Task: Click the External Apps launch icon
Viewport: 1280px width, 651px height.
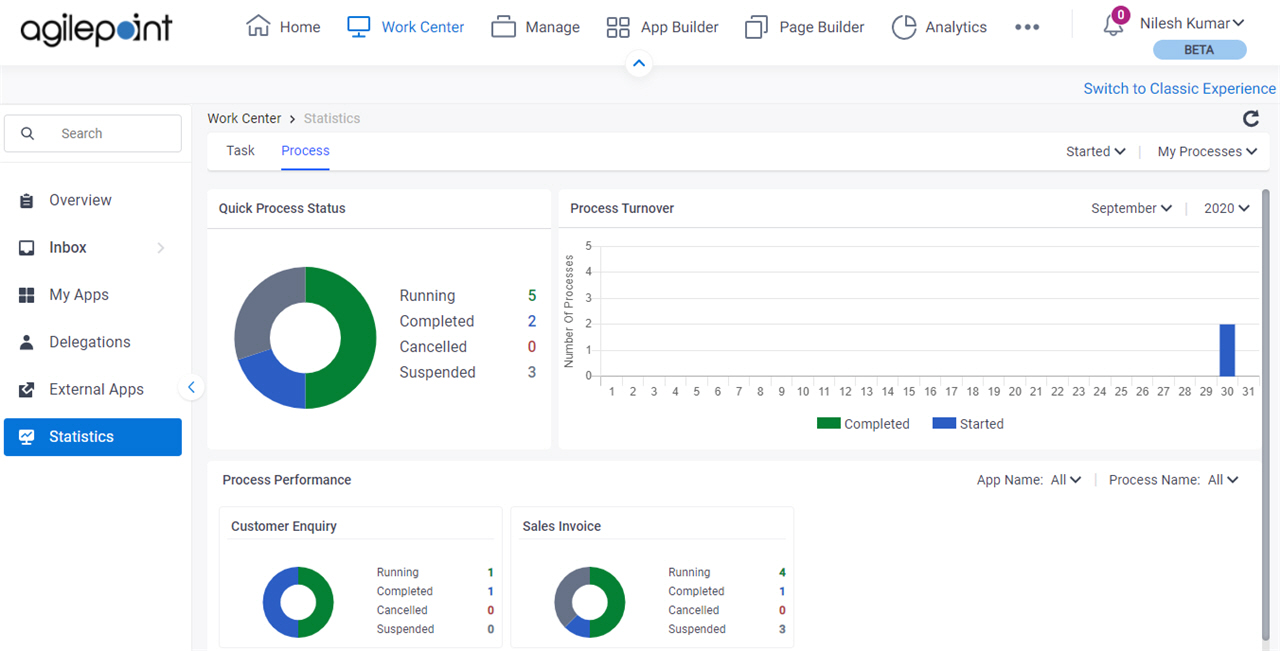Action: [27, 389]
